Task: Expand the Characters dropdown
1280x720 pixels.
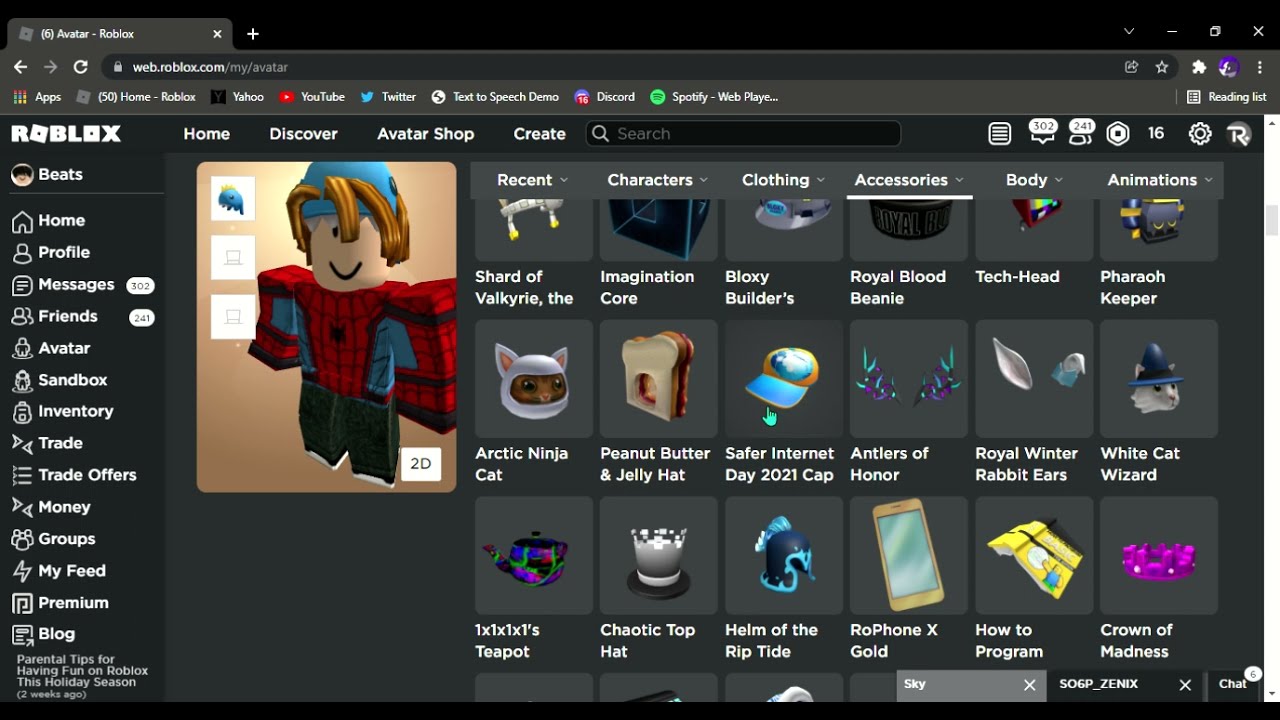Action: 658,180
